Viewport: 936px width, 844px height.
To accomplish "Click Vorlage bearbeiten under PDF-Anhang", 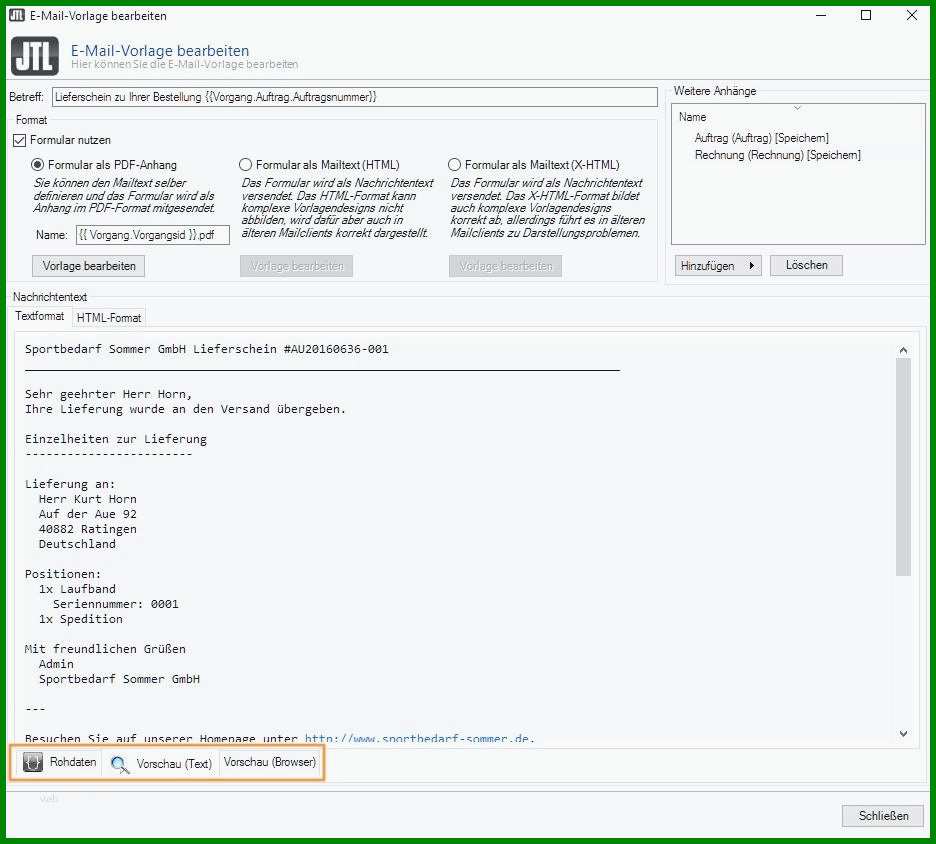I will [88, 266].
